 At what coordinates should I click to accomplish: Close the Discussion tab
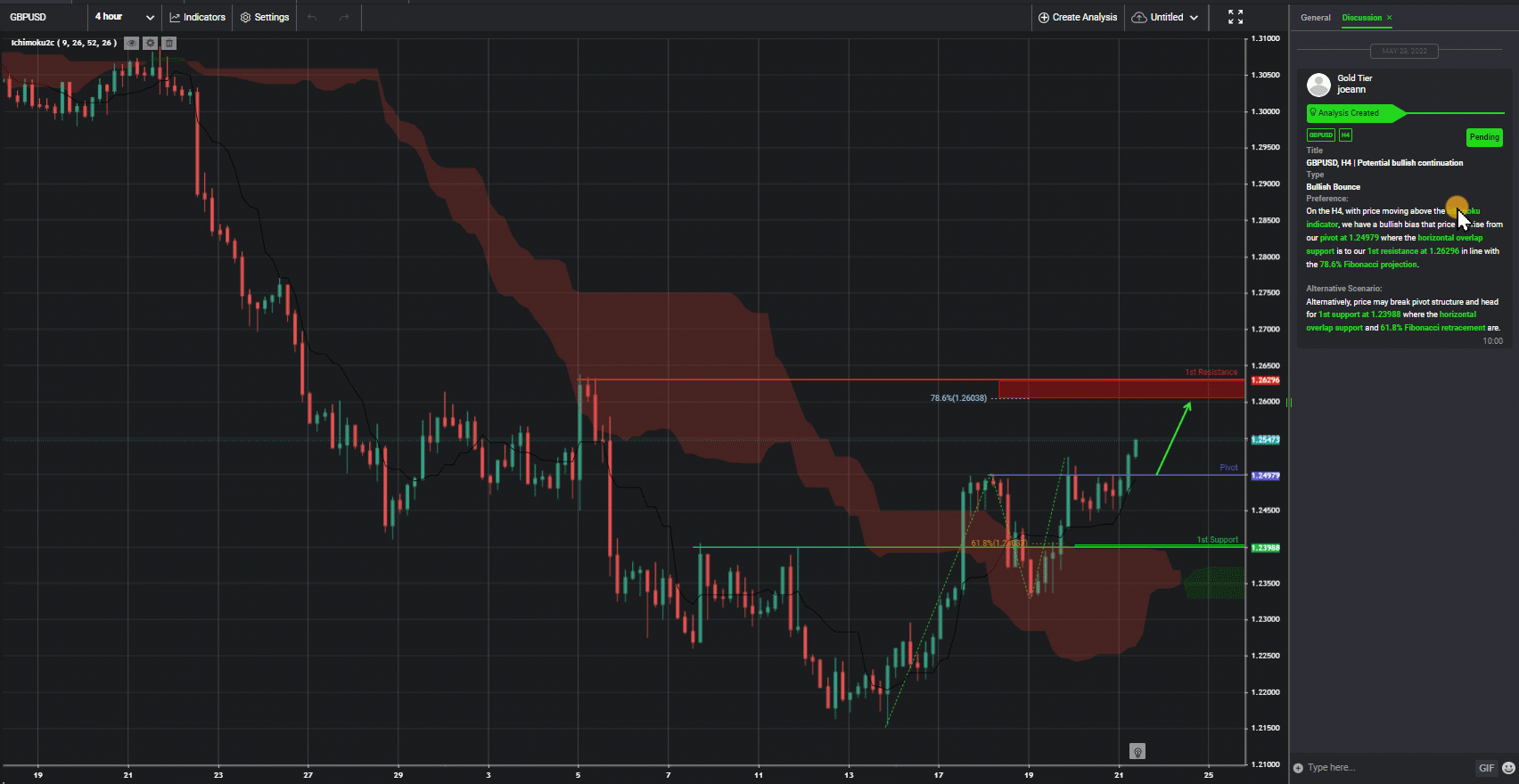(1389, 18)
